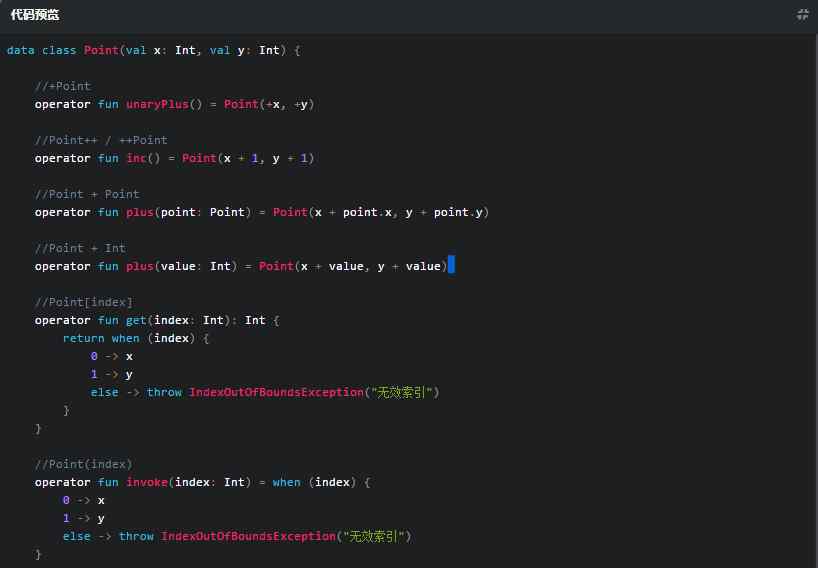
Task: Click the 代码预览 panel title
Action: pos(35,15)
